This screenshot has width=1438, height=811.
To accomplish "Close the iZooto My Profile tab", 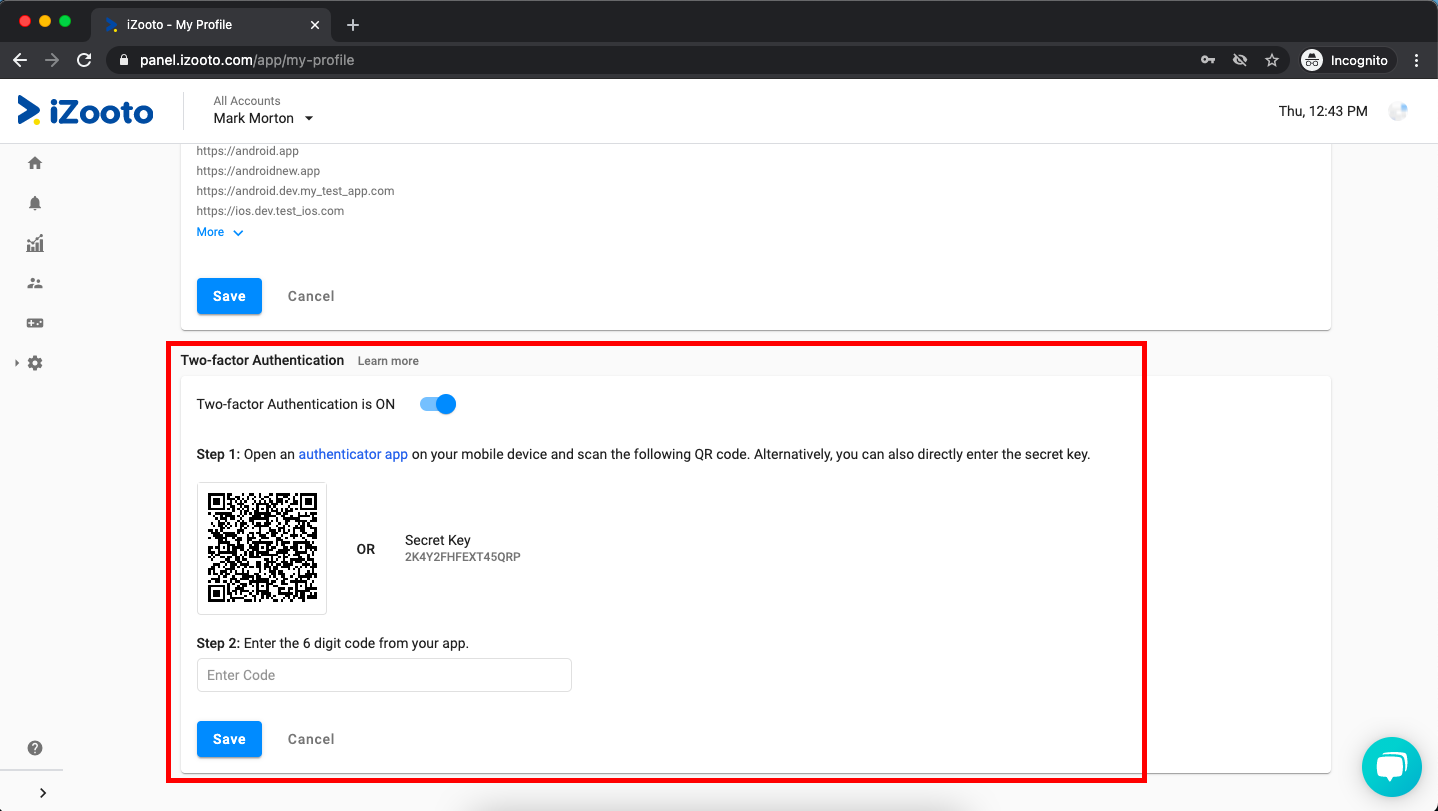I will [x=316, y=25].
